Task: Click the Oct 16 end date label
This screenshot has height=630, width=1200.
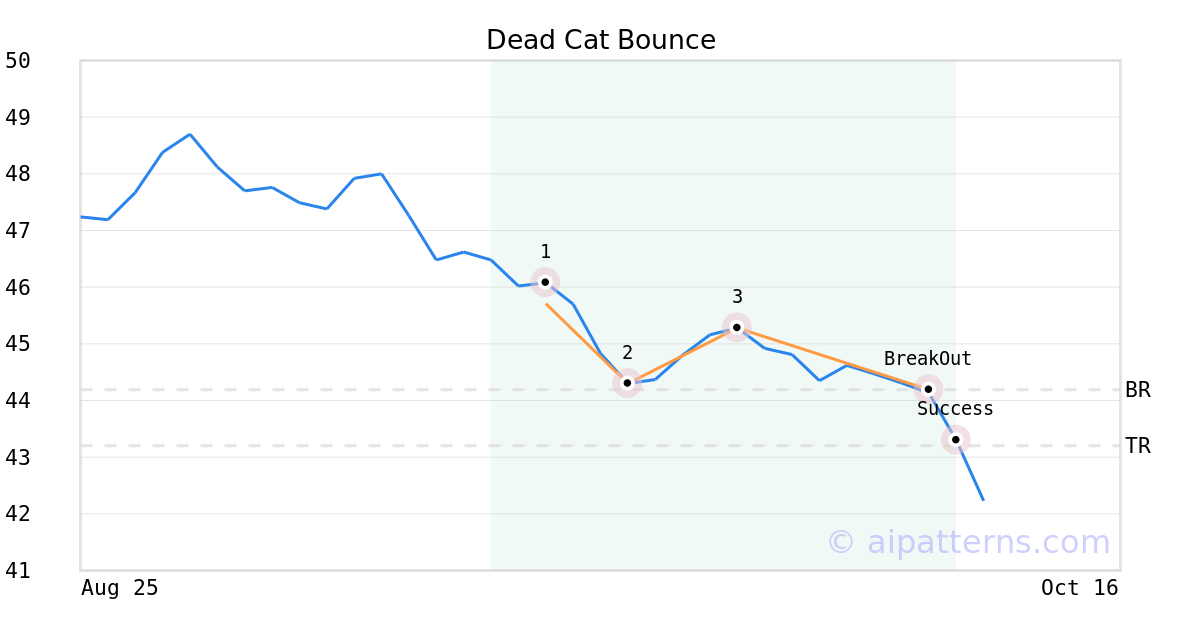Action: (x=1080, y=588)
